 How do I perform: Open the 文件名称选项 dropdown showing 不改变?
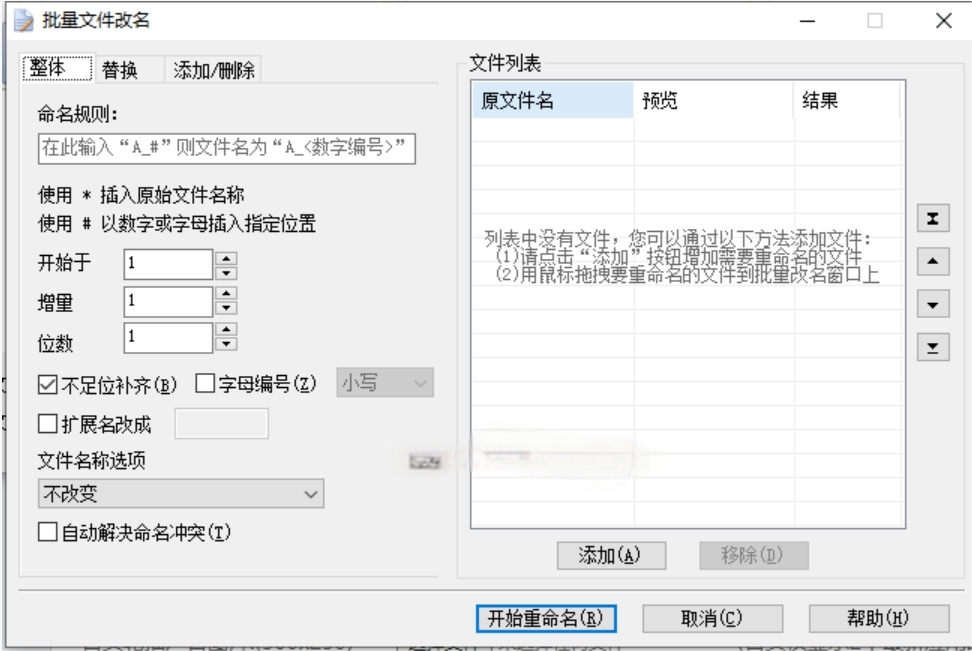pyautogui.click(x=180, y=492)
